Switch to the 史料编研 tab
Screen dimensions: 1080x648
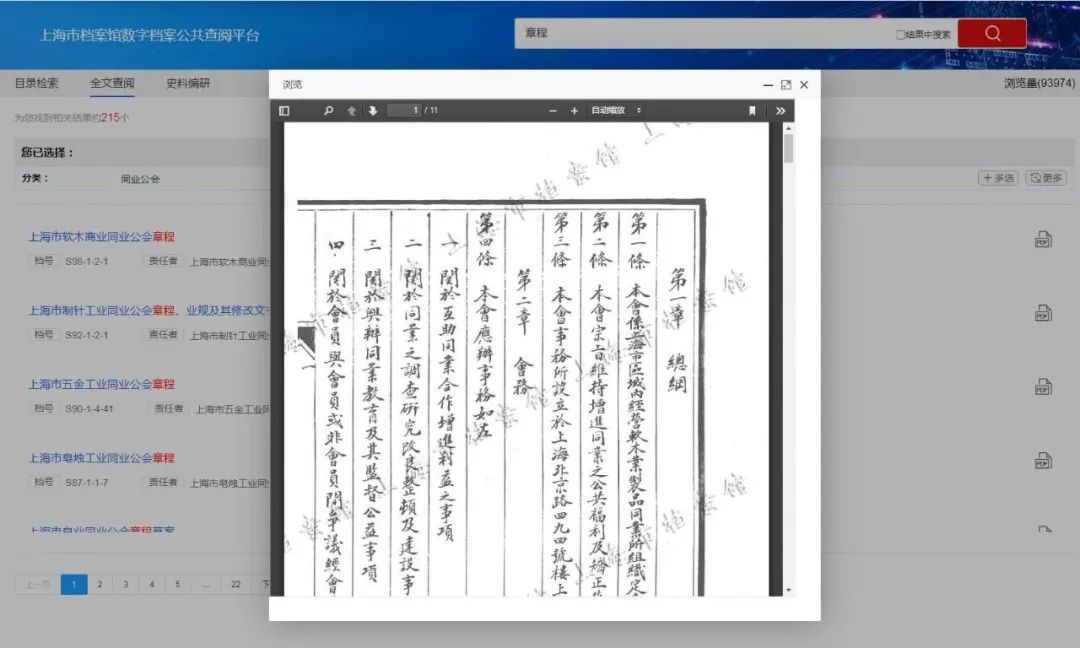click(188, 84)
